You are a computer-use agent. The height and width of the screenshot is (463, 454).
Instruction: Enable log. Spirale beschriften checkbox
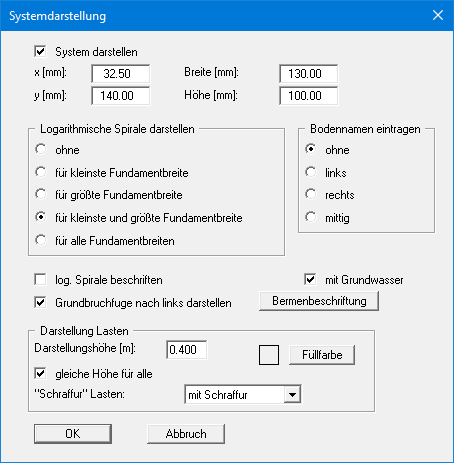point(40,279)
